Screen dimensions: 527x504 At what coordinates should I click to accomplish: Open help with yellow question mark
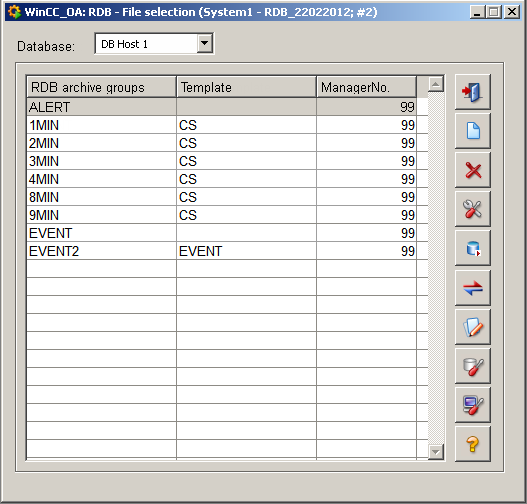[473, 444]
